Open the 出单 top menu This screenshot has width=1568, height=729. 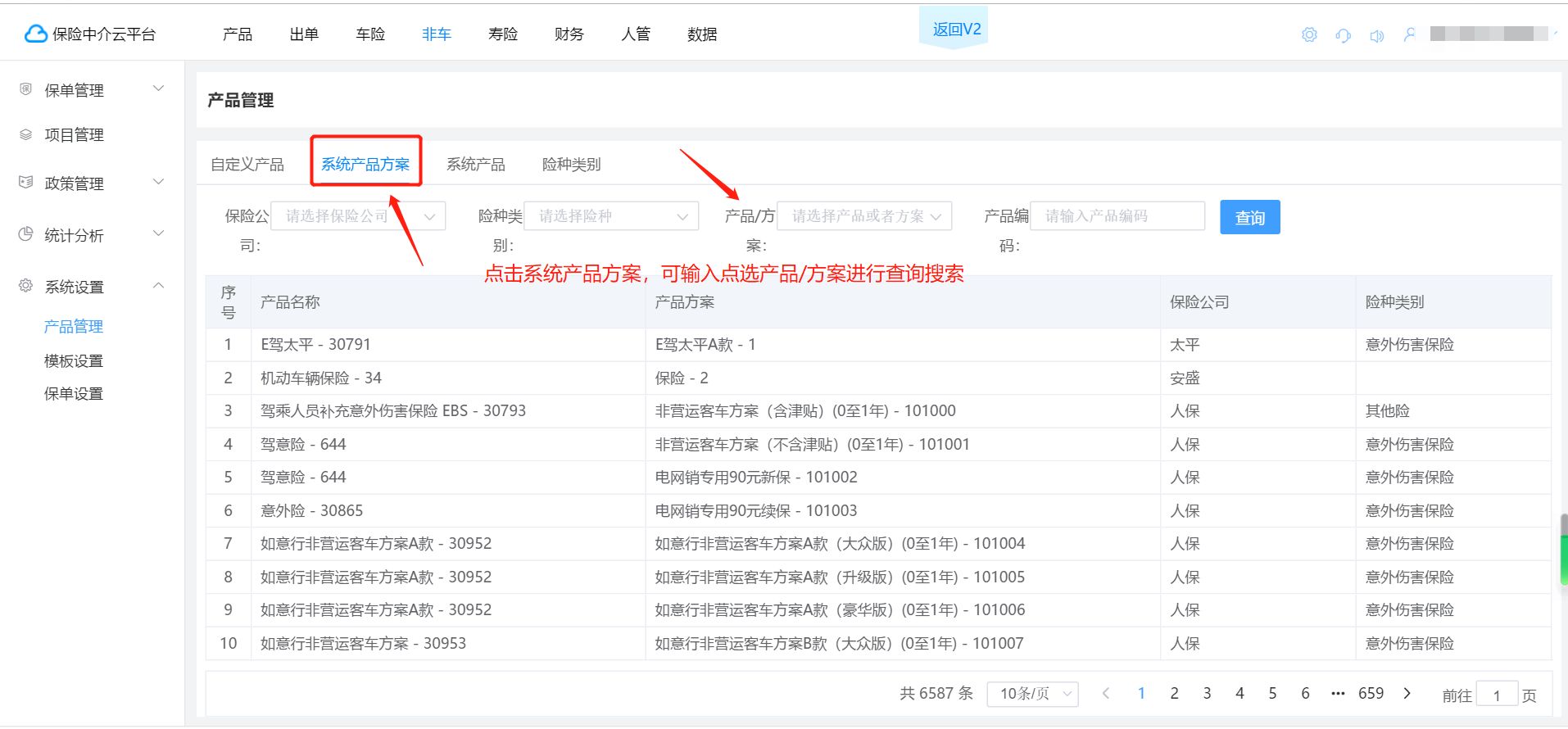(x=304, y=34)
